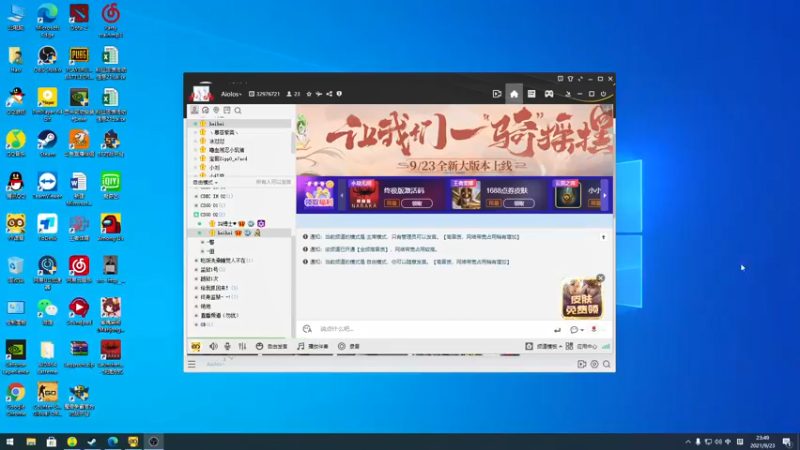Image resolution: width=800 pixels, height=450 pixels.
Task: Open the hamburger menu at bottom-left
Action: click(x=192, y=364)
